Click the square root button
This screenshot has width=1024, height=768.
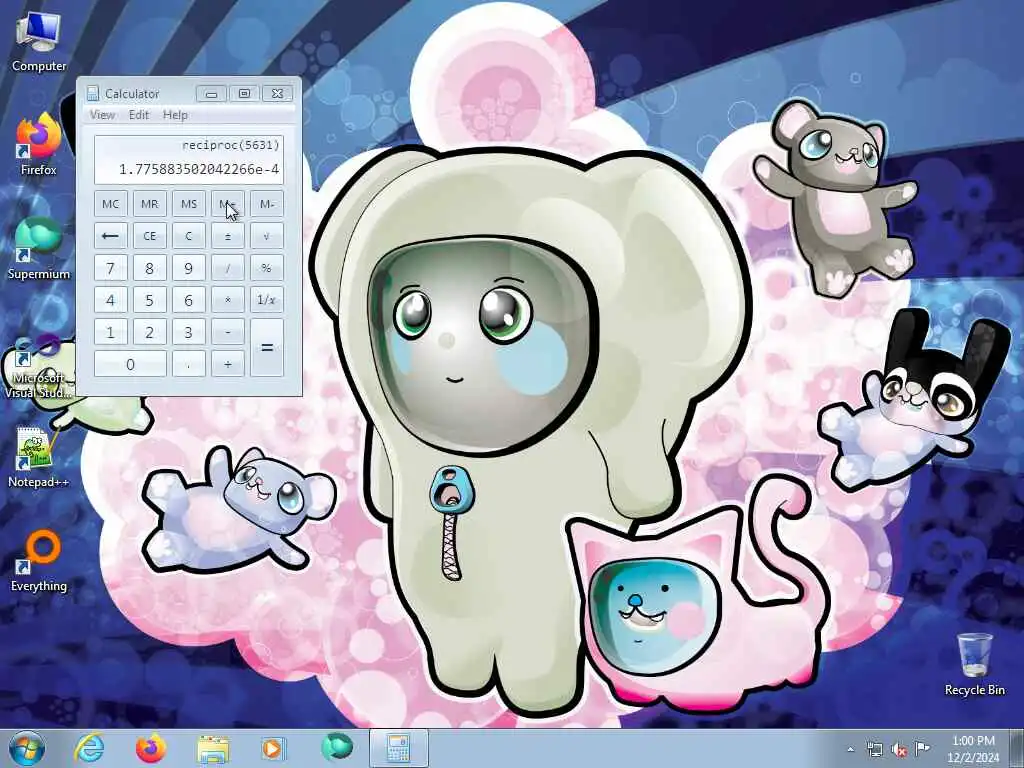pos(267,236)
